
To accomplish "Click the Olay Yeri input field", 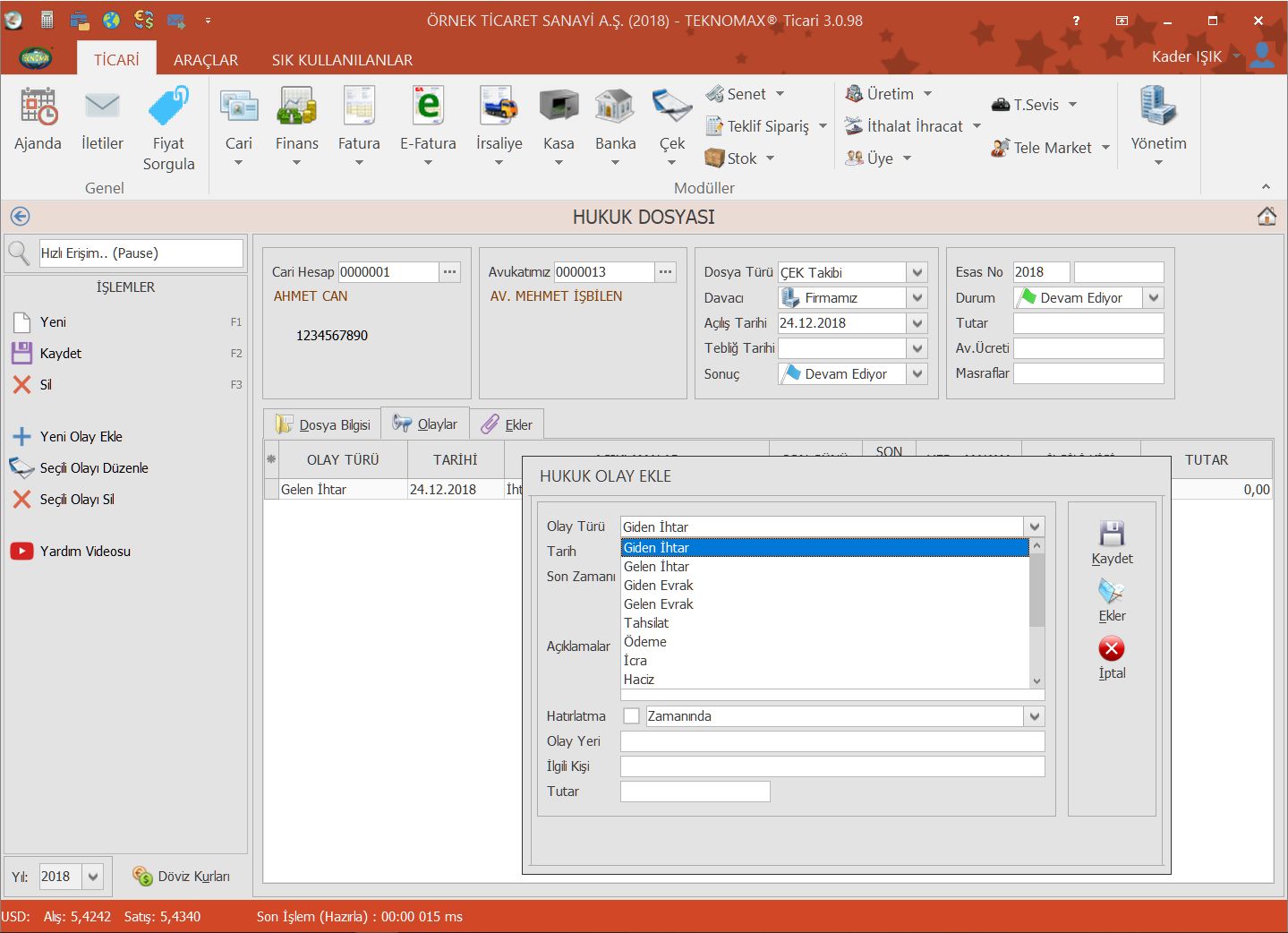I will click(832, 741).
